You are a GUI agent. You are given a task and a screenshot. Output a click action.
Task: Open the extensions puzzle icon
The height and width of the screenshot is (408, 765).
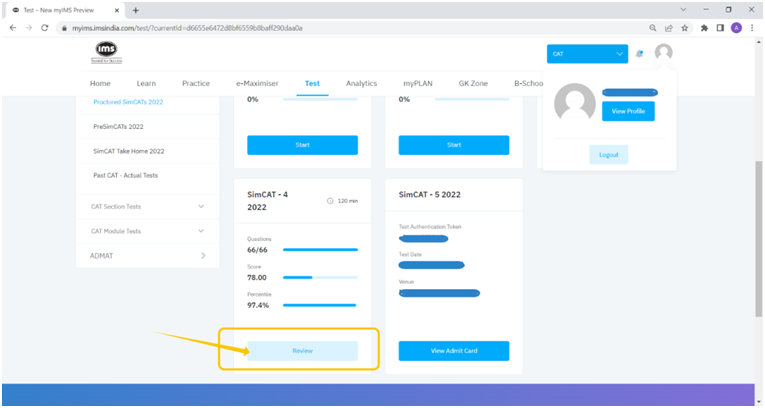point(704,28)
